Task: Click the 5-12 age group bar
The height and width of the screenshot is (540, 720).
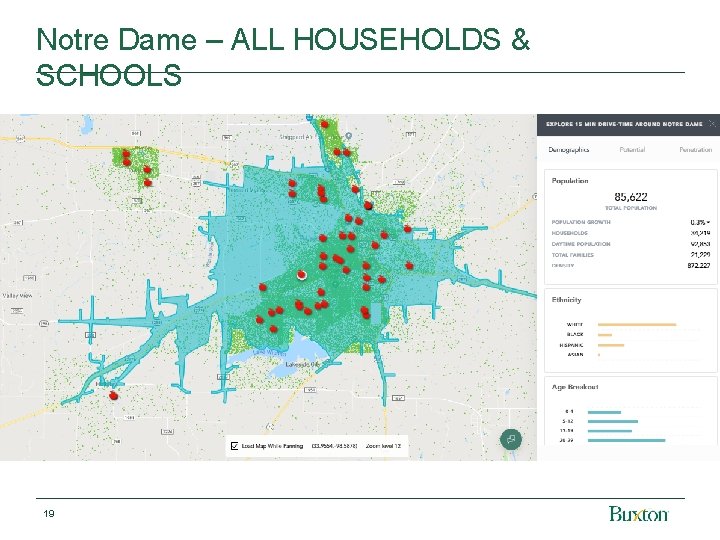Action: (x=613, y=421)
